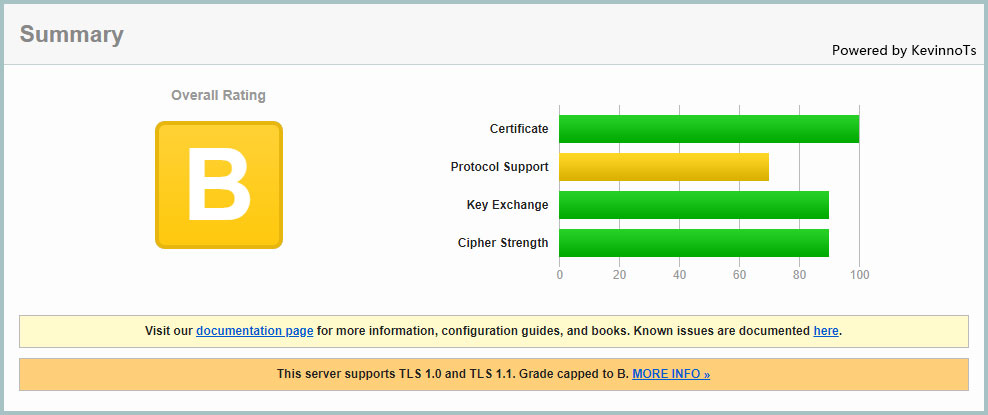Click the 'Overall Rating' label

click(219, 96)
